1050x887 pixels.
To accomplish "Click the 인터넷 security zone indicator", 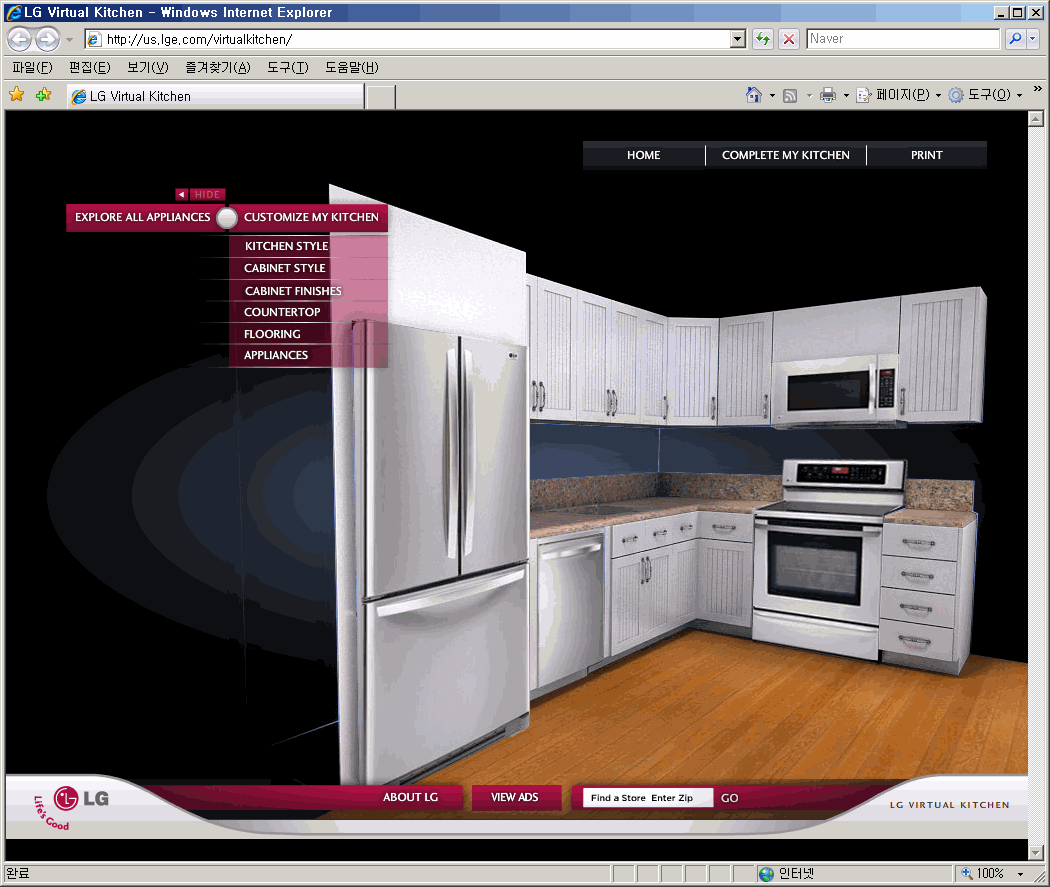I will 787,873.
